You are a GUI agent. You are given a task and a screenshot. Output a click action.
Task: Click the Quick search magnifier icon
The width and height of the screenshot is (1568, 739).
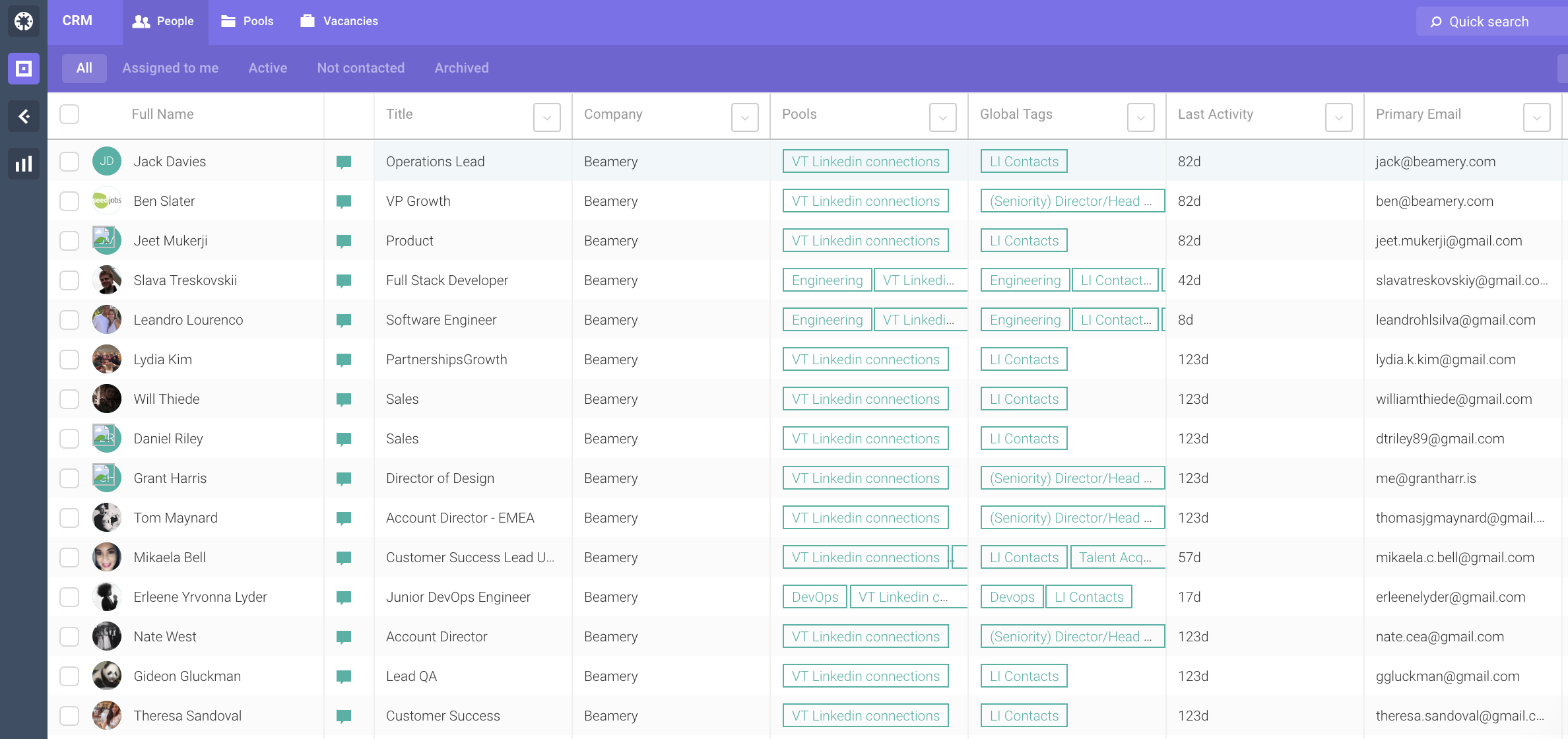point(1435,22)
